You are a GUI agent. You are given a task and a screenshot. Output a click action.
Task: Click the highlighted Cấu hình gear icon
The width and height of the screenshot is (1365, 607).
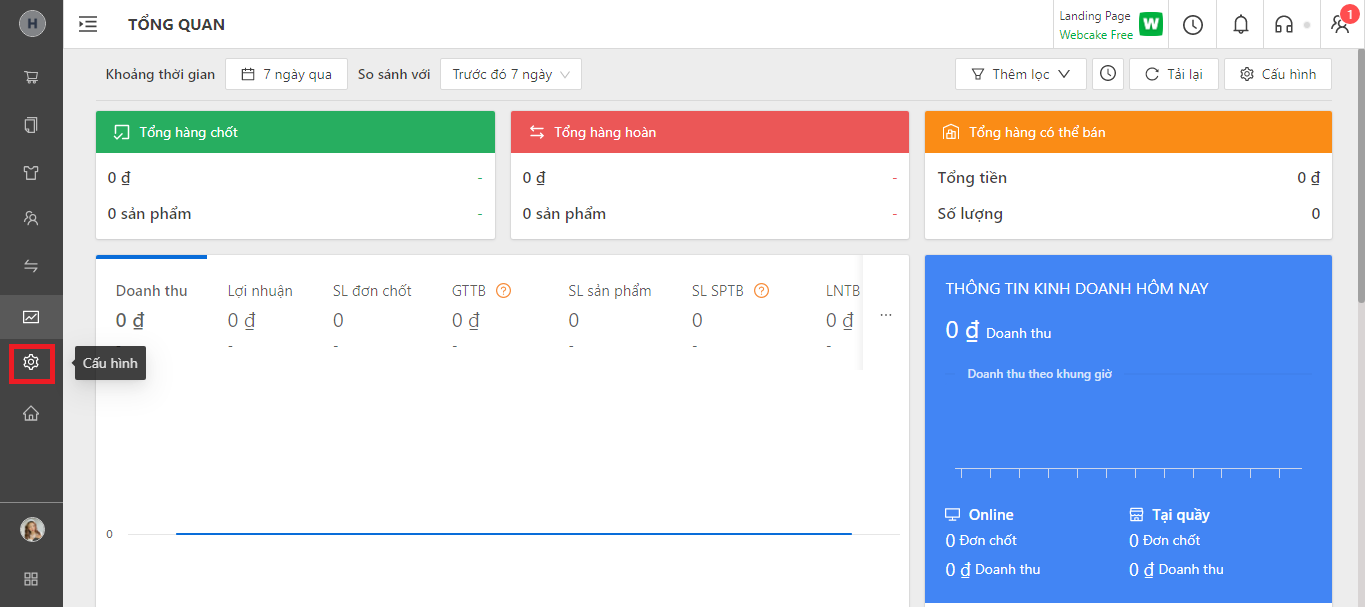pyautogui.click(x=31, y=363)
